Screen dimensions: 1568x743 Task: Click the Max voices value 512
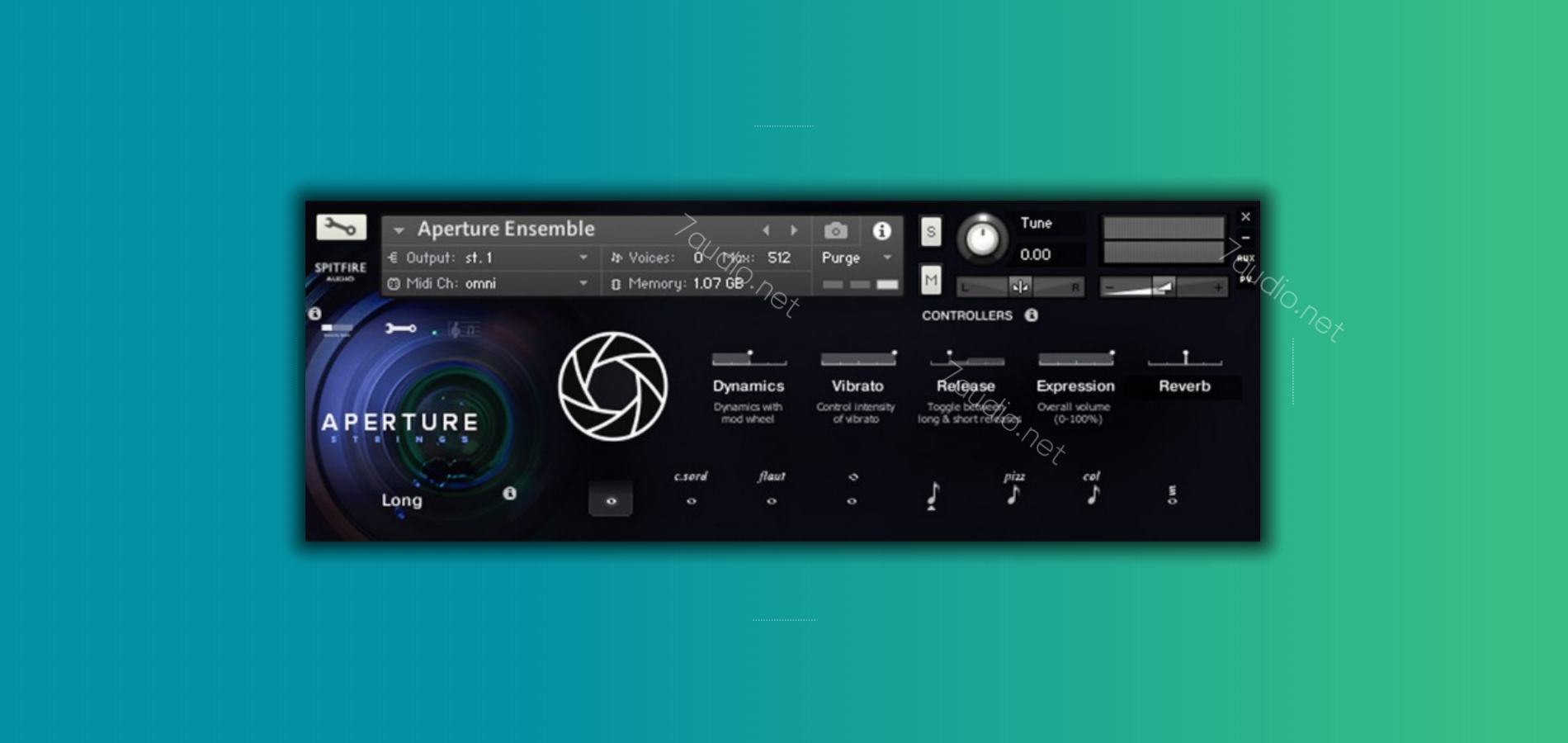[779, 258]
